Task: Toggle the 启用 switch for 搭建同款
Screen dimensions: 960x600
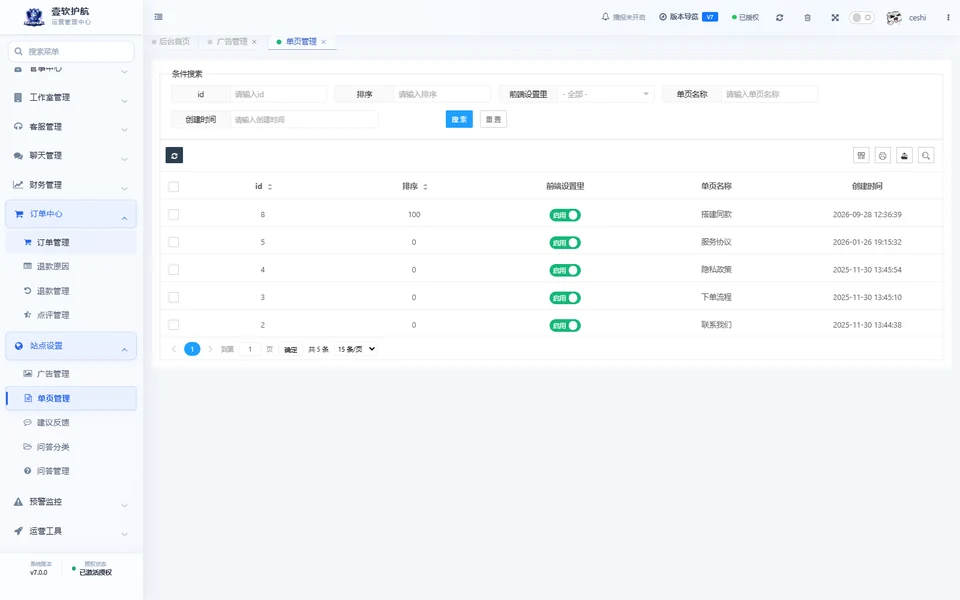Action: click(x=564, y=215)
